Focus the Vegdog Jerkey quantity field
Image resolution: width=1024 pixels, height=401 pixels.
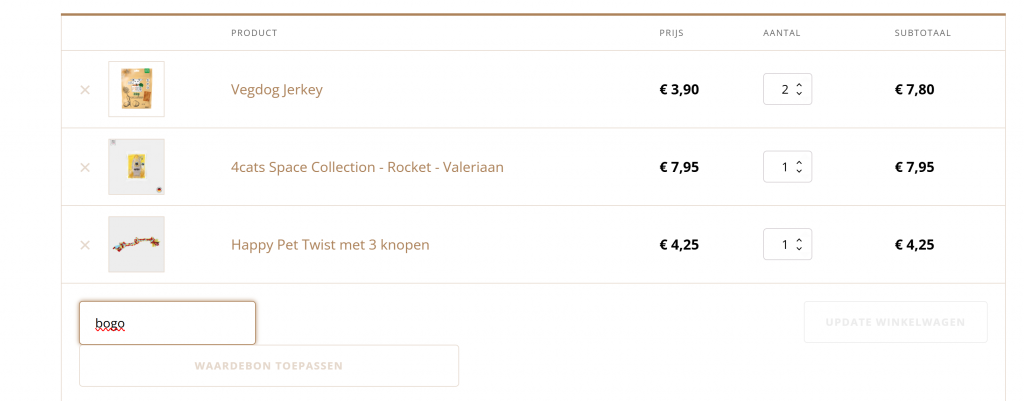(x=788, y=89)
